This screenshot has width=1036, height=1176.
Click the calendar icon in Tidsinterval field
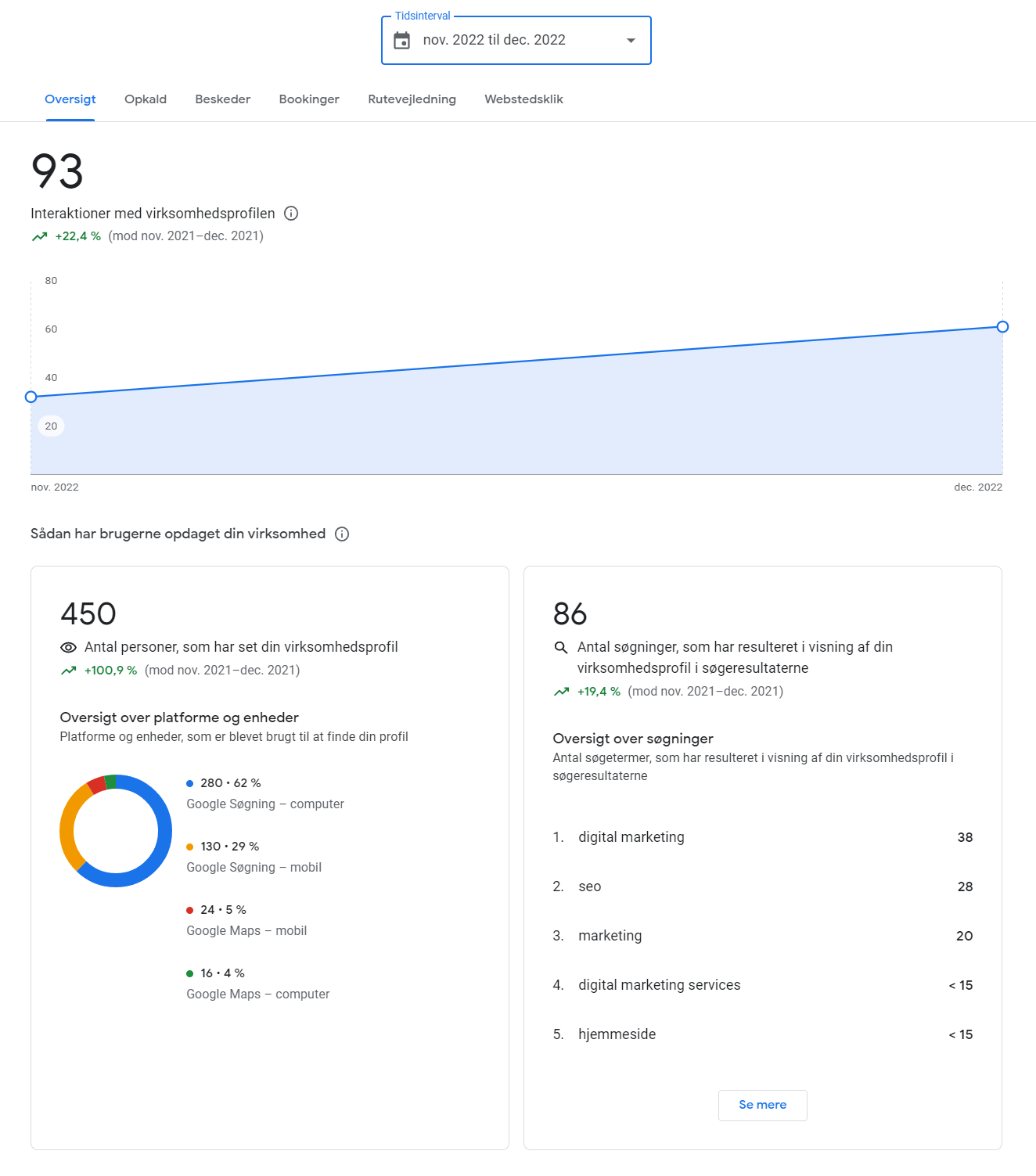(x=402, y=41)
